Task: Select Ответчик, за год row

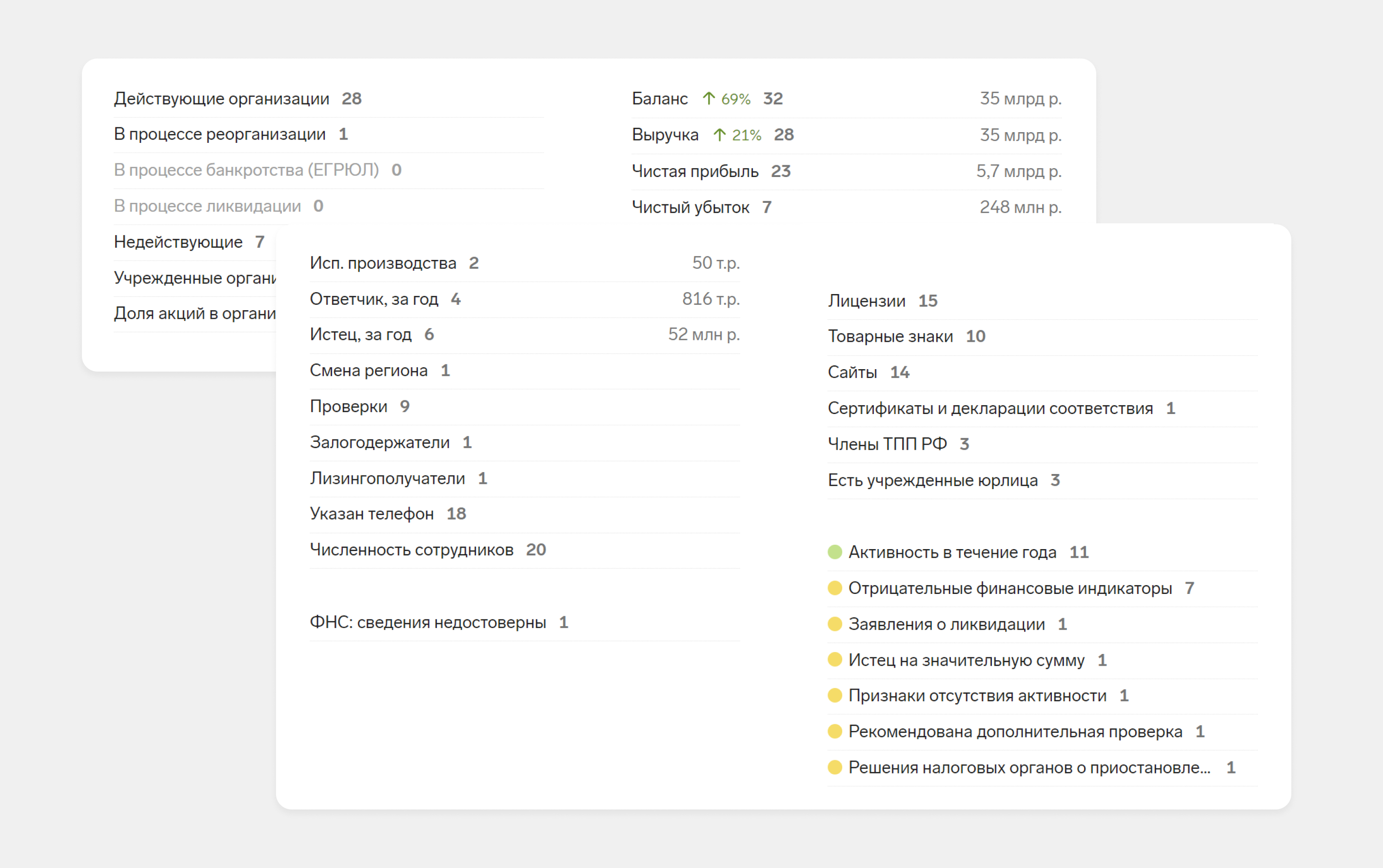Action: [x=525, y=299]
